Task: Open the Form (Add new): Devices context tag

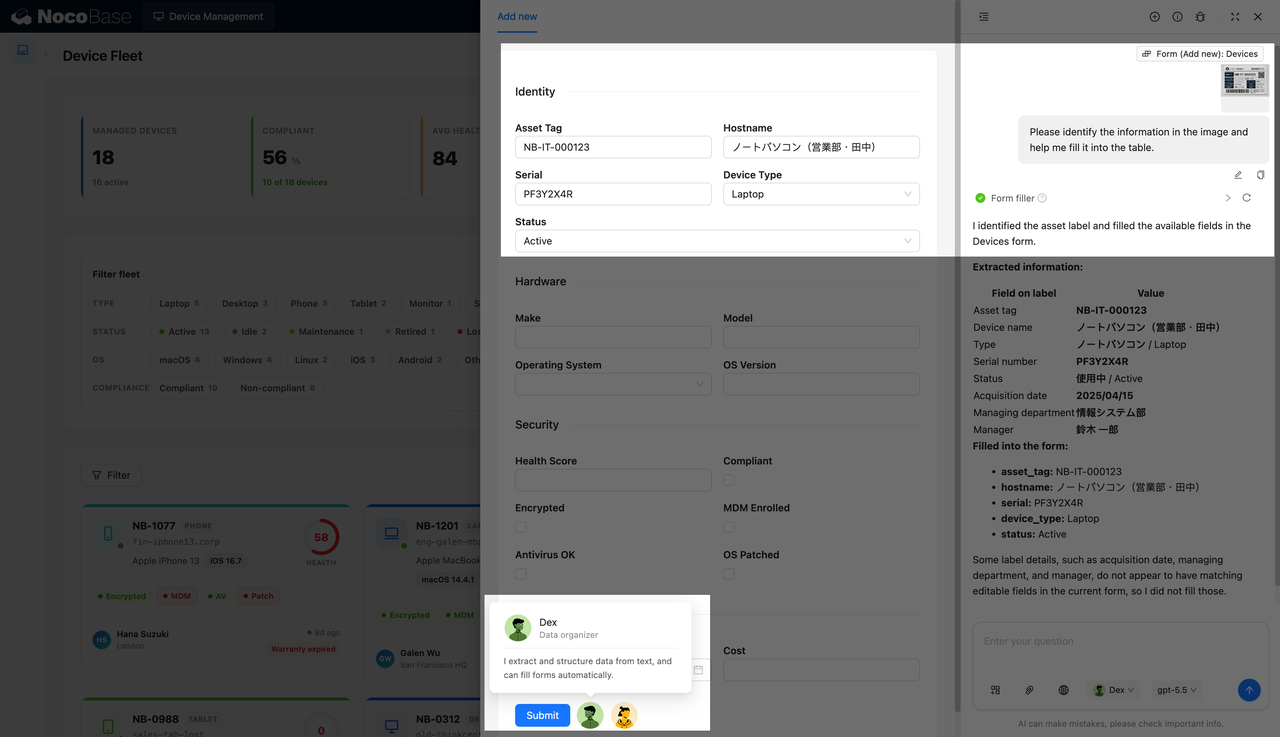Action: click(1200, 54)
